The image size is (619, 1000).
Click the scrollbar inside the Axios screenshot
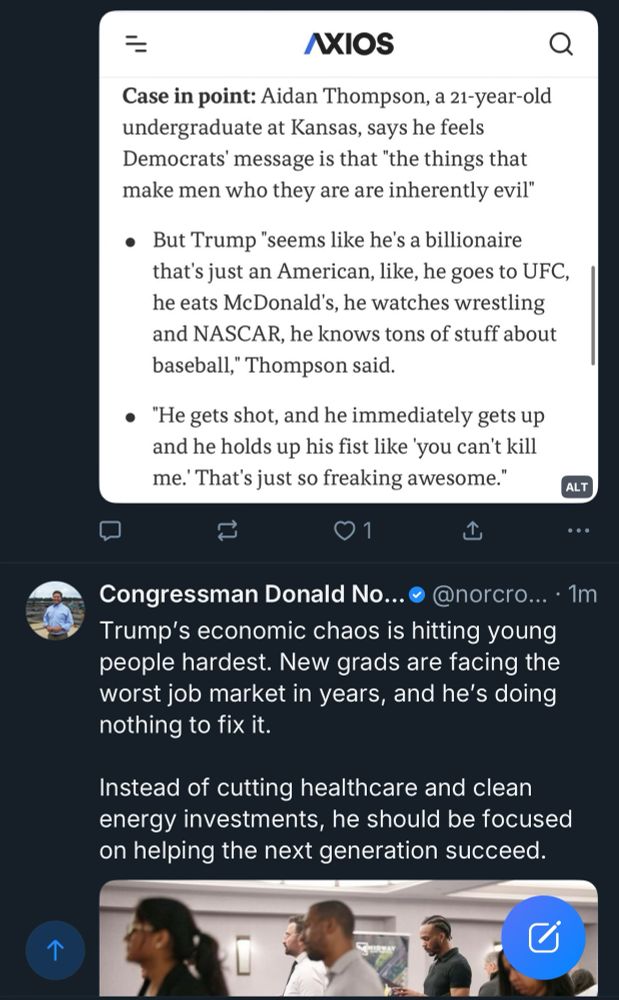tap(593, 315)
